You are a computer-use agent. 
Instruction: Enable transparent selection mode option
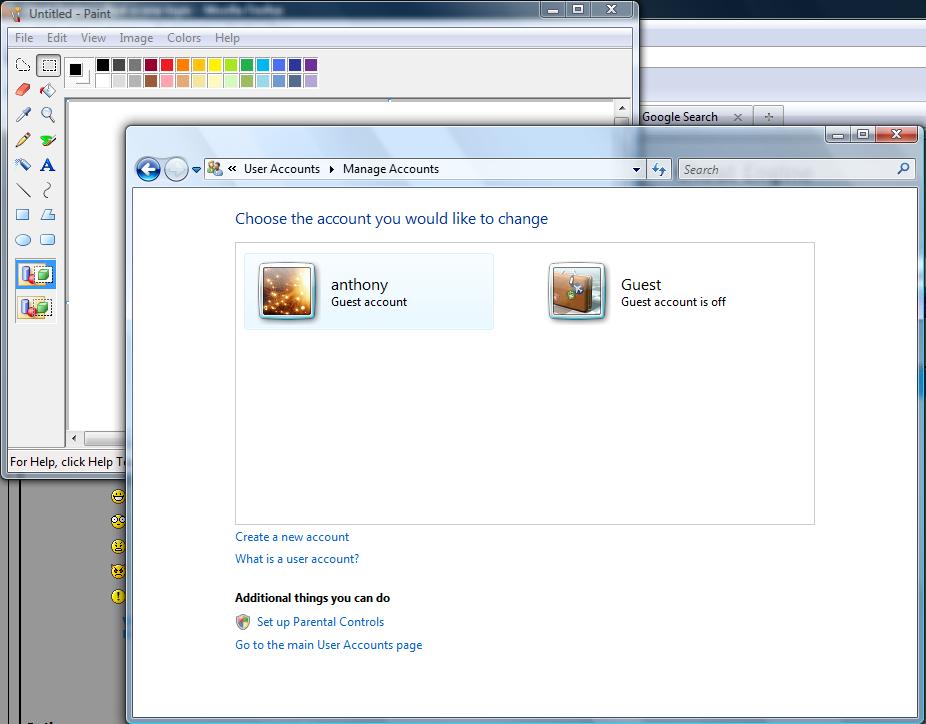(35, 307)
